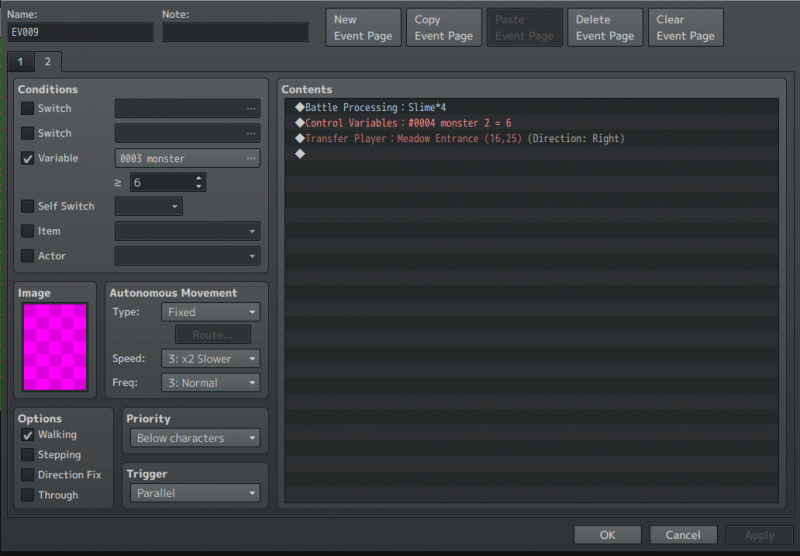Image resolution: width=800 pixels, height=556 pixels.
Task: Open the Trigger dropdown showing Parallel
Action: [195, 493]
